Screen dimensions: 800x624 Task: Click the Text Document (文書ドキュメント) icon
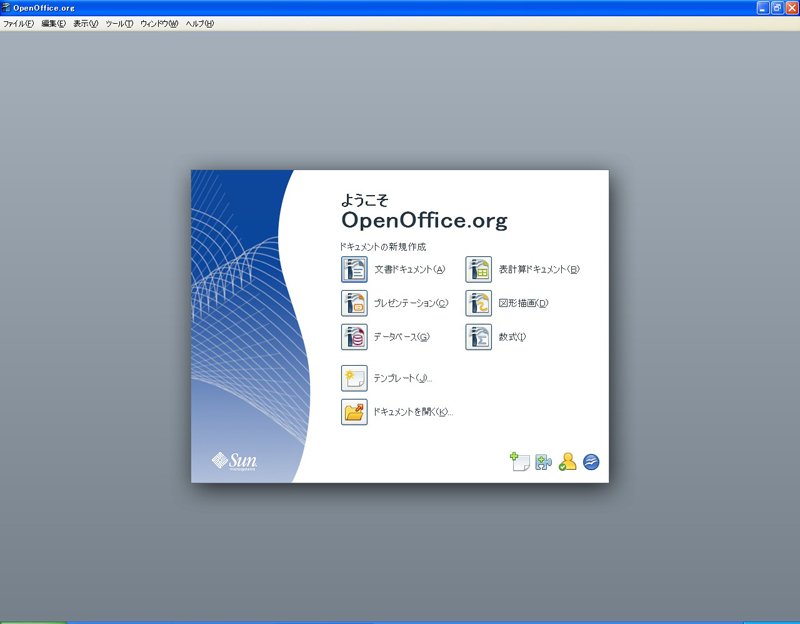point(354,269)
